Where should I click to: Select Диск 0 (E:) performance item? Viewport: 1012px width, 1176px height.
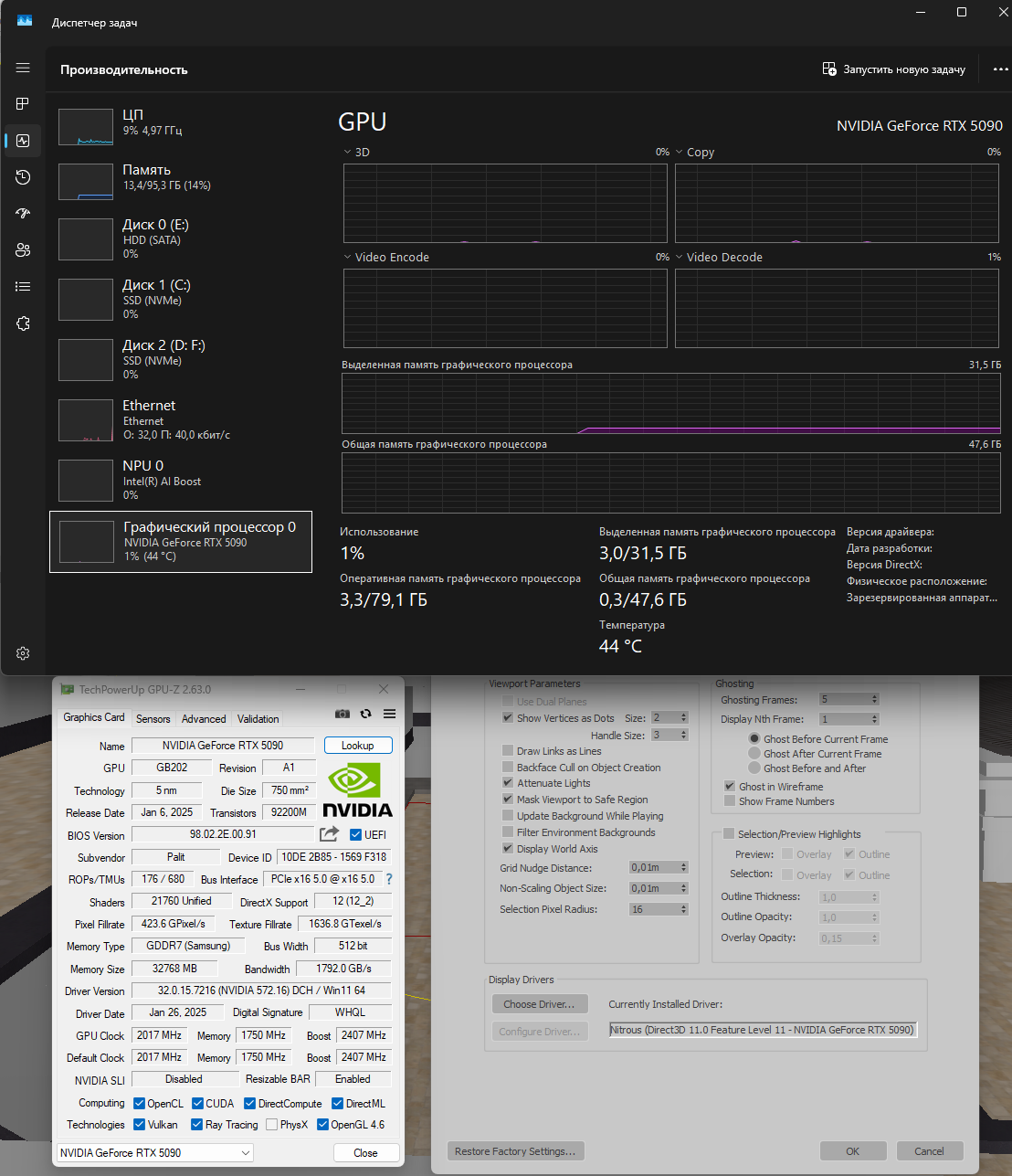(181, 238)
